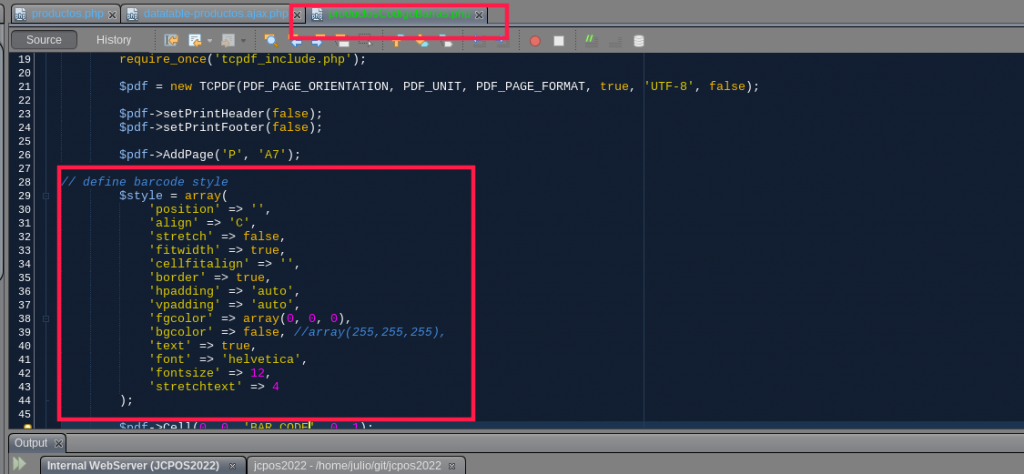Screen dimensions: 1024x474
Task: Close the Output panel tab
Action: pyautogui.click(x=58, y=443)
